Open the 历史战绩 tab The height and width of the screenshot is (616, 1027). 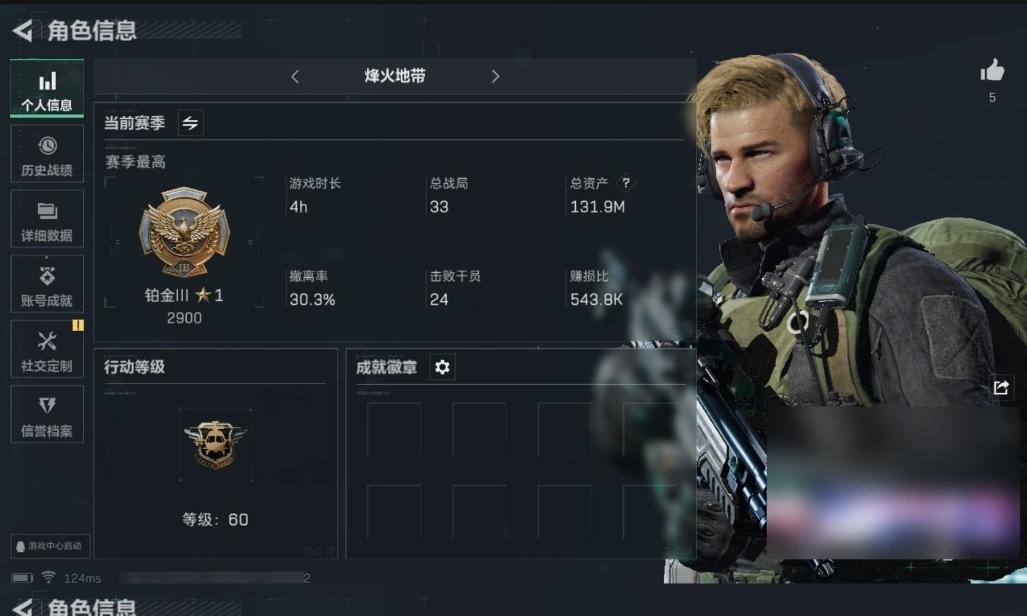click(47, 154)
